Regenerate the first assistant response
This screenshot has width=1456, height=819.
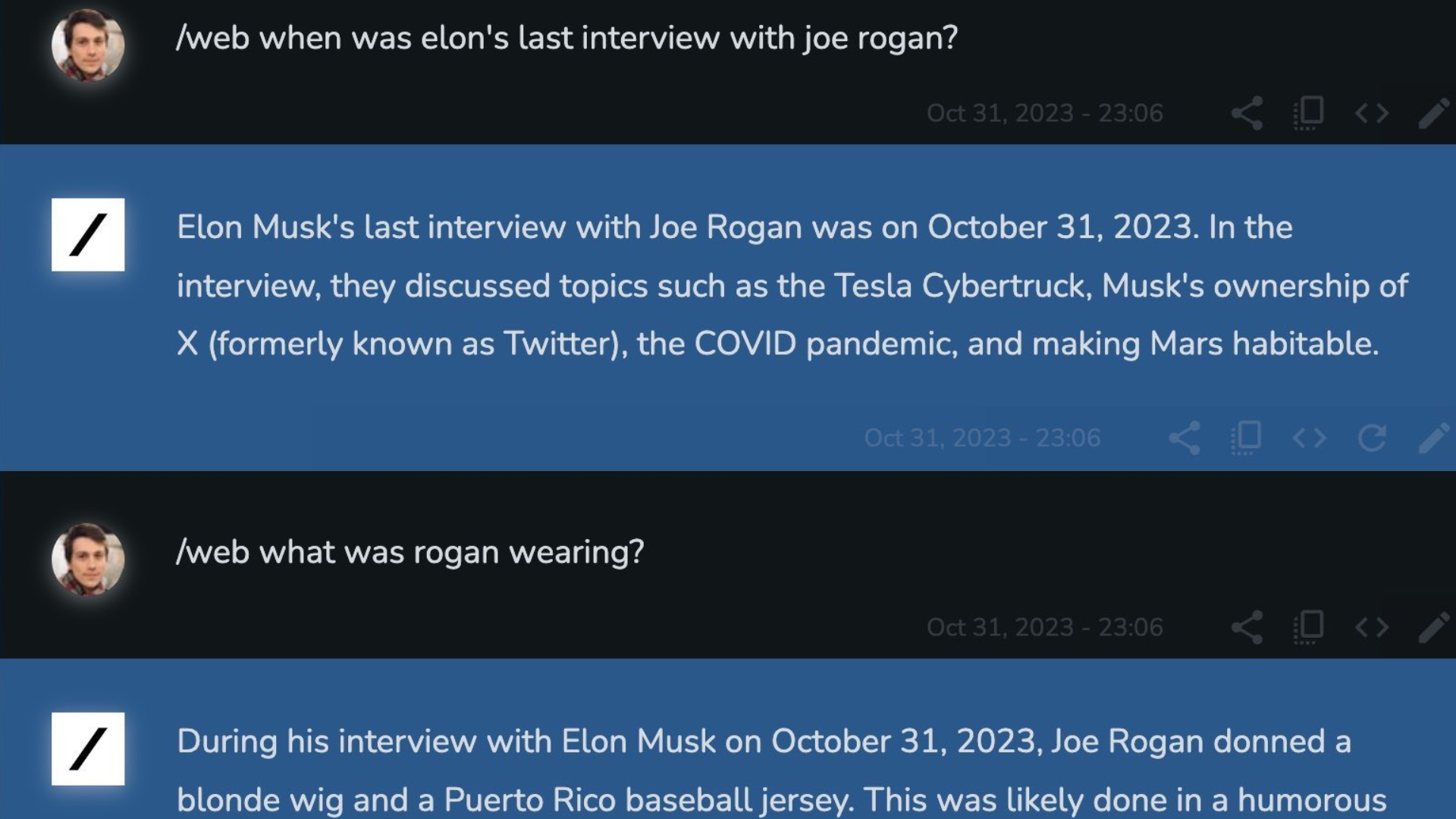(1372, 438)
